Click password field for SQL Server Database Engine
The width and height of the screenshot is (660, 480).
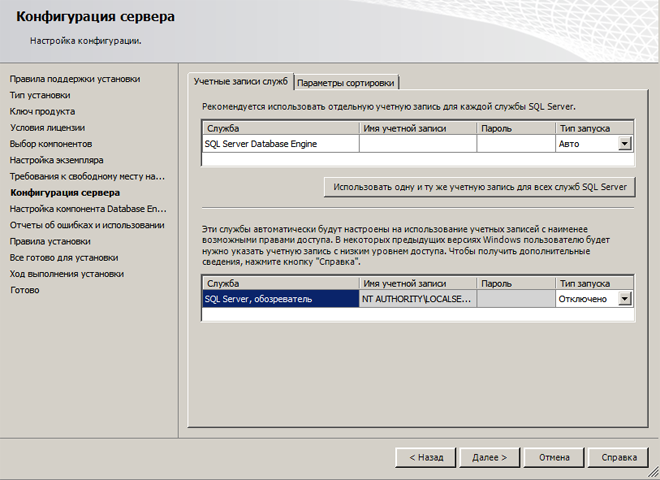point(516,144)
